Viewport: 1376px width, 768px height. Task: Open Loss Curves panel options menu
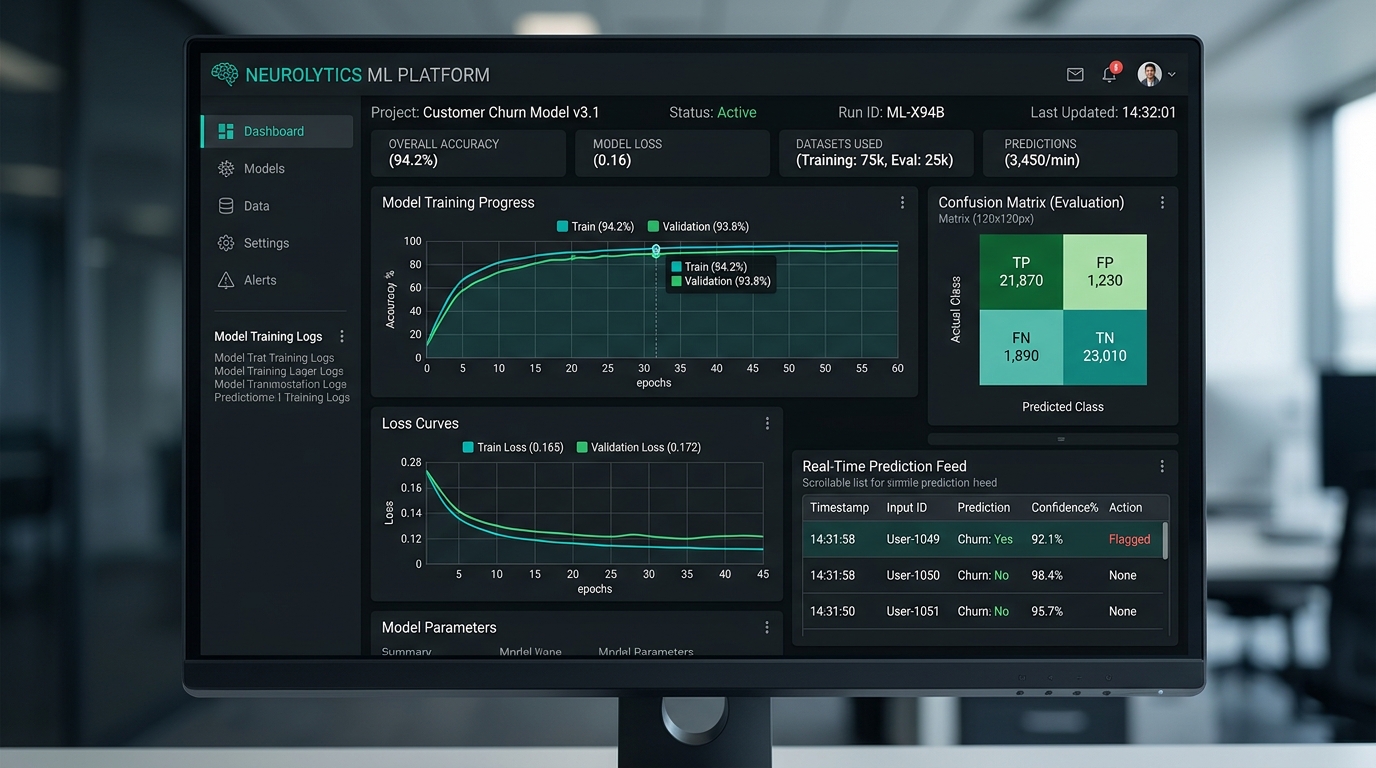[x=767, y=424]
